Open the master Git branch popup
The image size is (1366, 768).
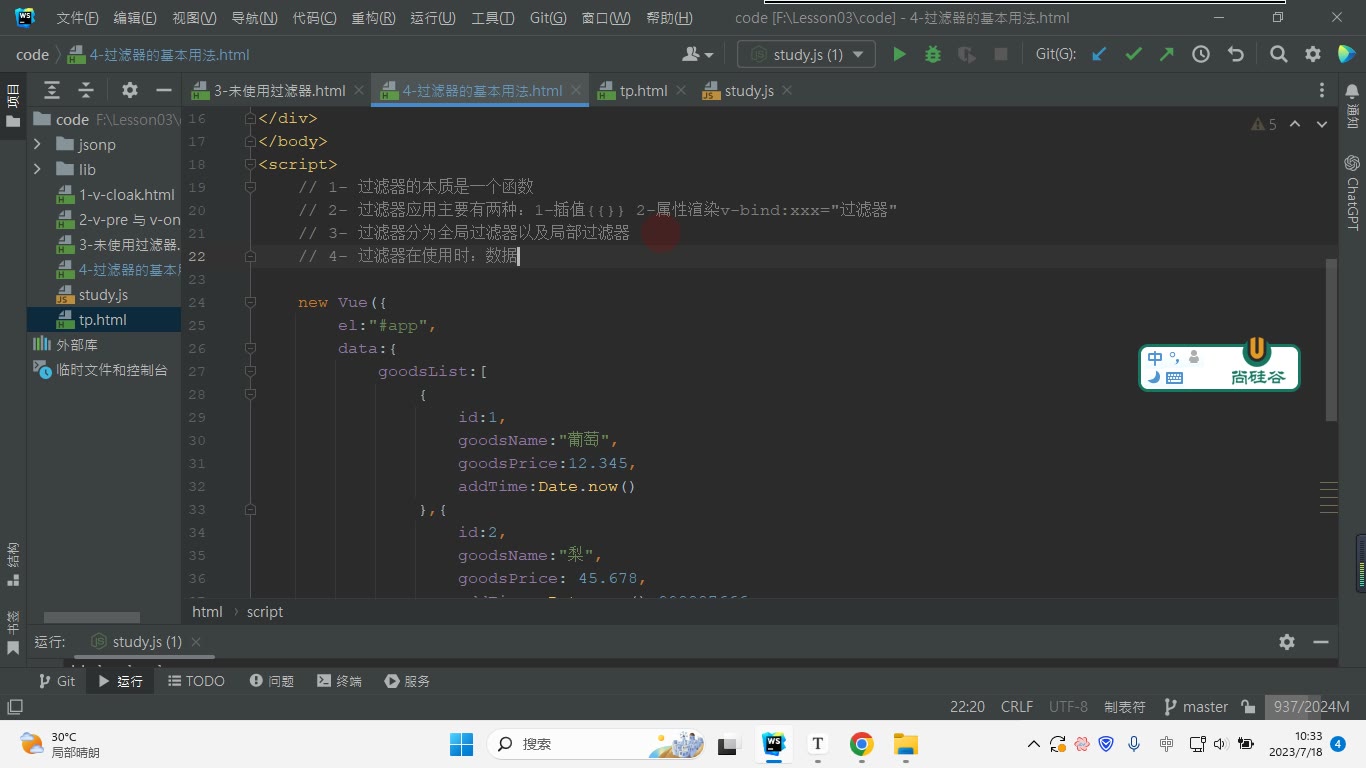[x=1196, y=707]
